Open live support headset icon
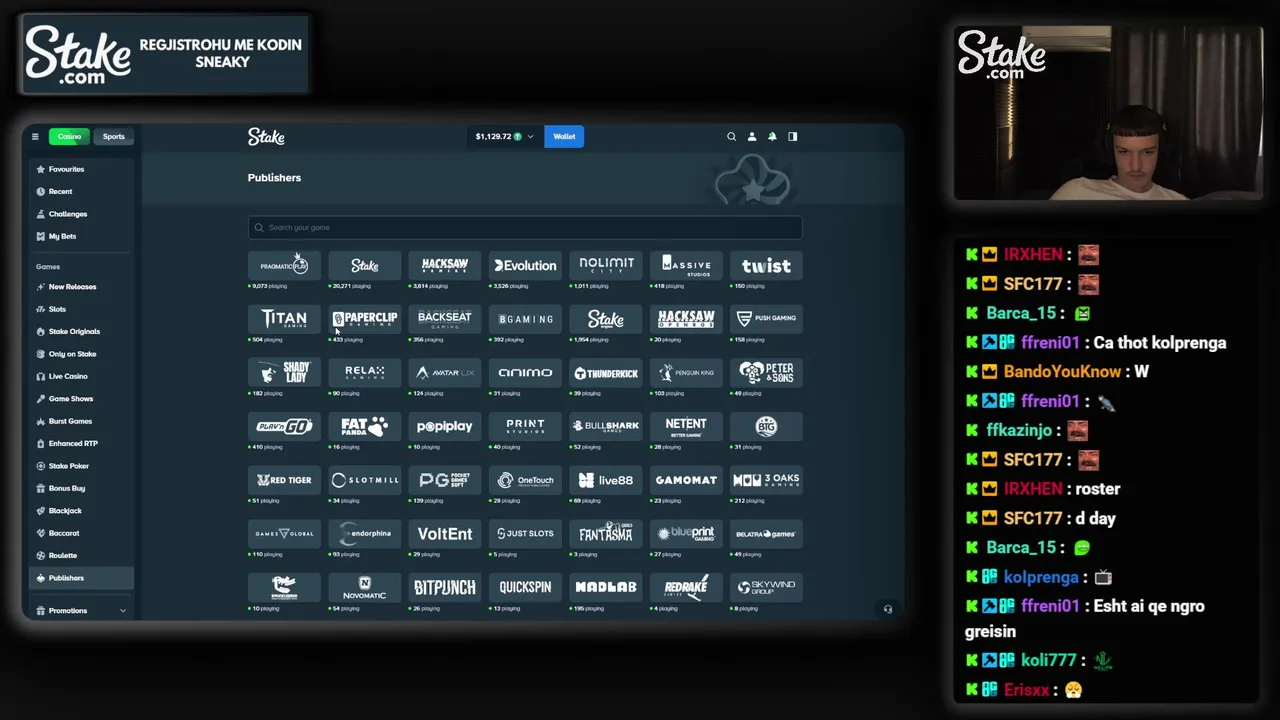 coord(888,609)
